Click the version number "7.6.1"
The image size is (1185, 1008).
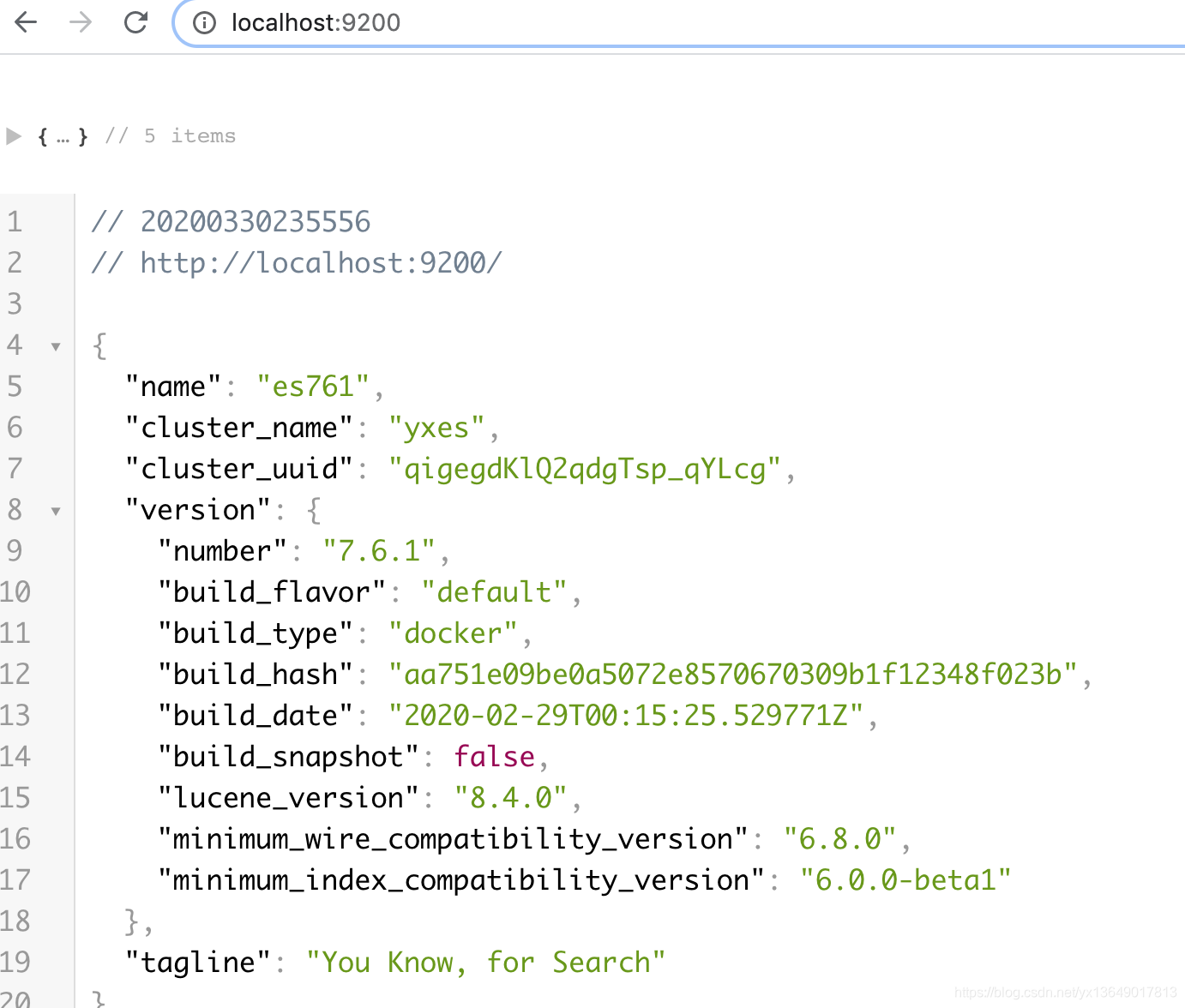[379, 550]
